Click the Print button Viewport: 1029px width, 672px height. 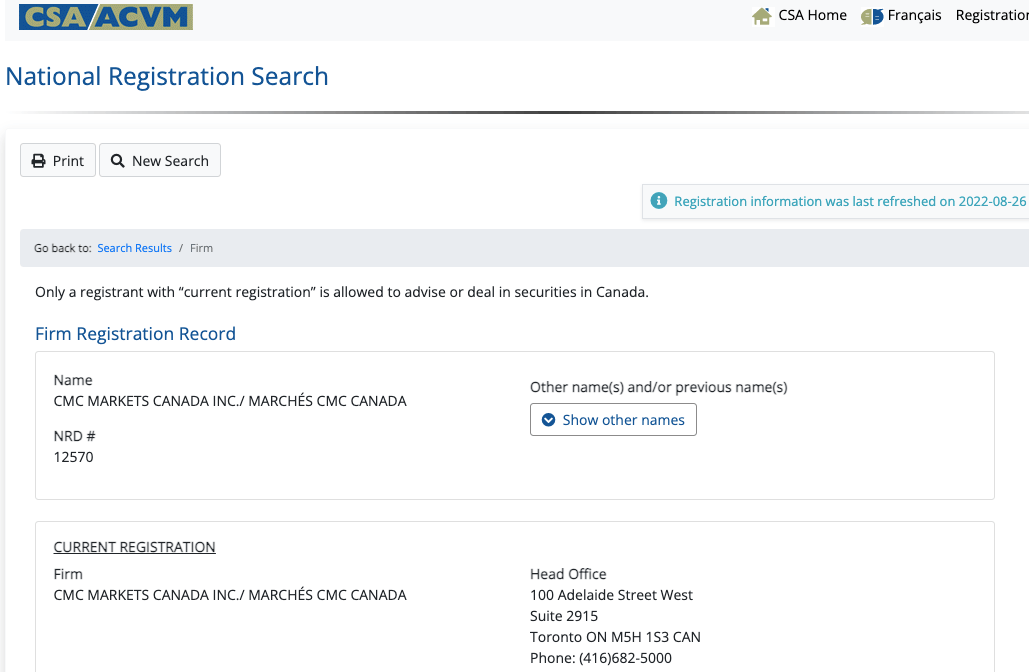pos(58,160)
